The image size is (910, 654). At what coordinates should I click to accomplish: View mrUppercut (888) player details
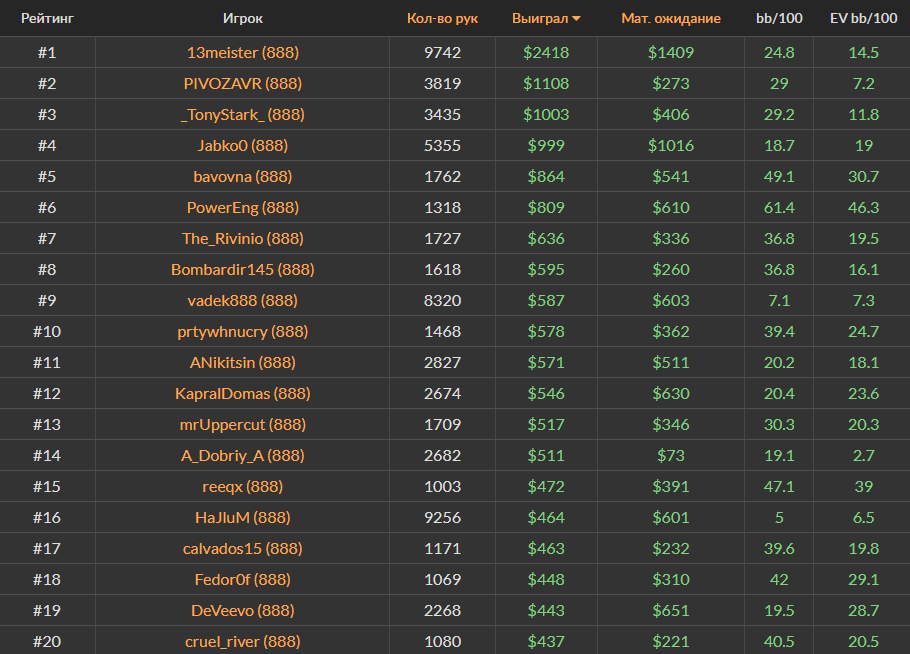click(243, 424)
